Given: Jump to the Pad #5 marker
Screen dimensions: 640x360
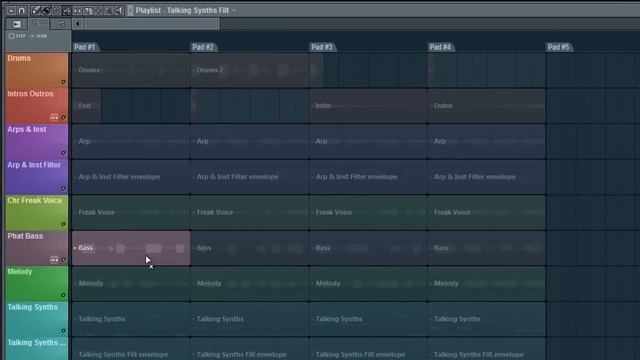Looking at the screenshot, I should click(559, 47).
